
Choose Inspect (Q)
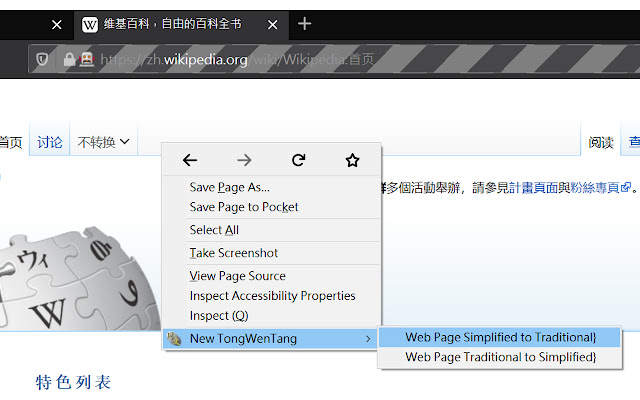pyautogui.click(x=272, y=316)
